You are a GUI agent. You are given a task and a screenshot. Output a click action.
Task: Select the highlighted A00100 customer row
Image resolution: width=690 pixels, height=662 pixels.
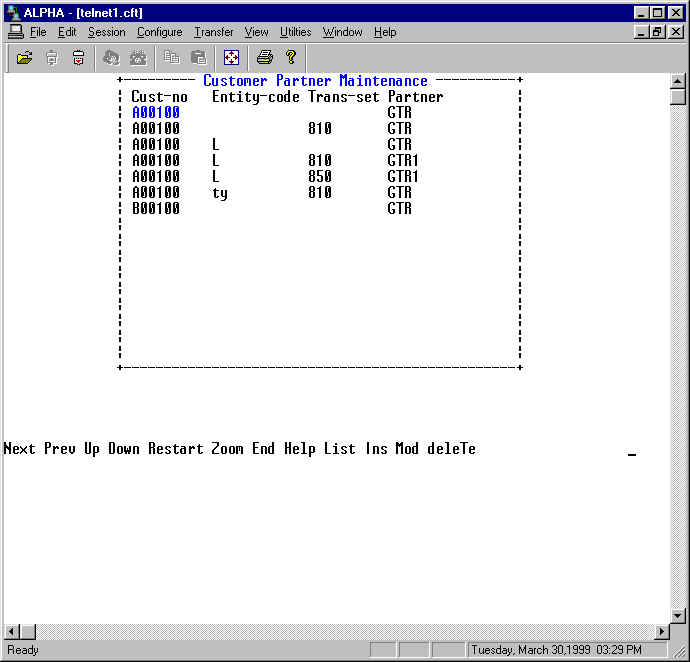tap(156, 113)
